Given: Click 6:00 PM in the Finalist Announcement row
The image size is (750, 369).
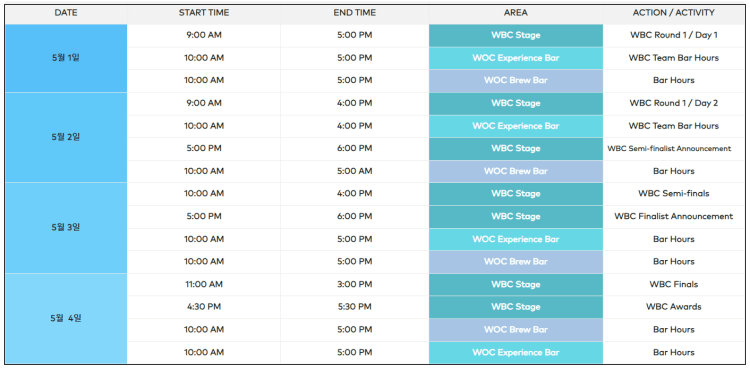Looking at the screenshot, I should coord(354,216).
